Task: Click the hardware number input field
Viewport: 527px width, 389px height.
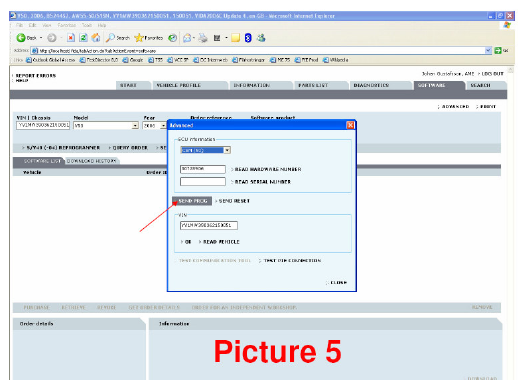Action: point(203,169)
